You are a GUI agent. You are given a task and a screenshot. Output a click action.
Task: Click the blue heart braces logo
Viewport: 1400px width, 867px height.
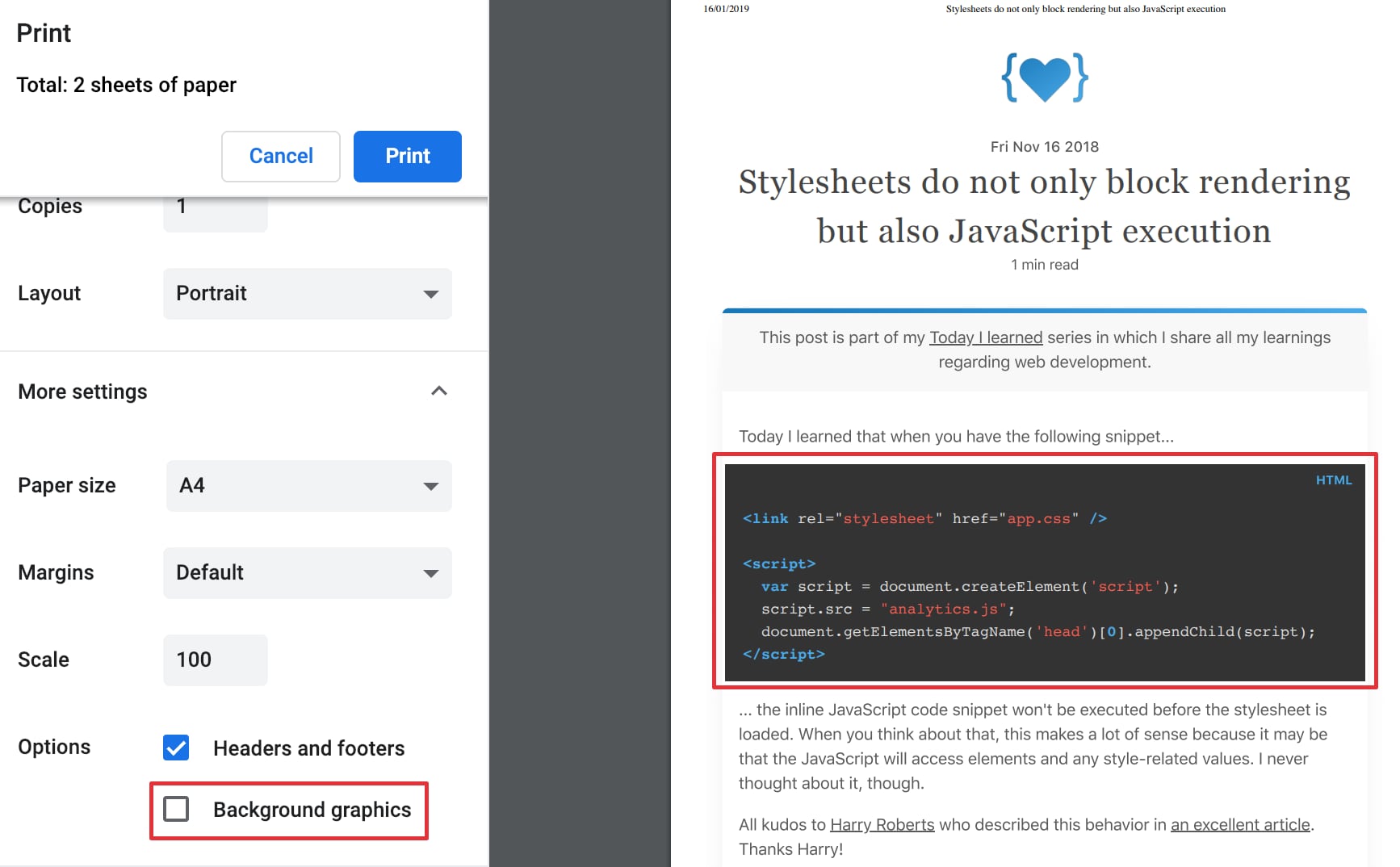[x=1045, y=77]
